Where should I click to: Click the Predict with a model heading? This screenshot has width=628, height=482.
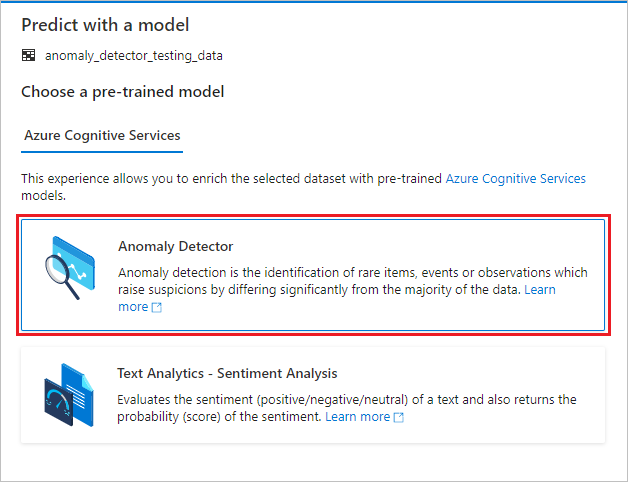tap(105, 25)
